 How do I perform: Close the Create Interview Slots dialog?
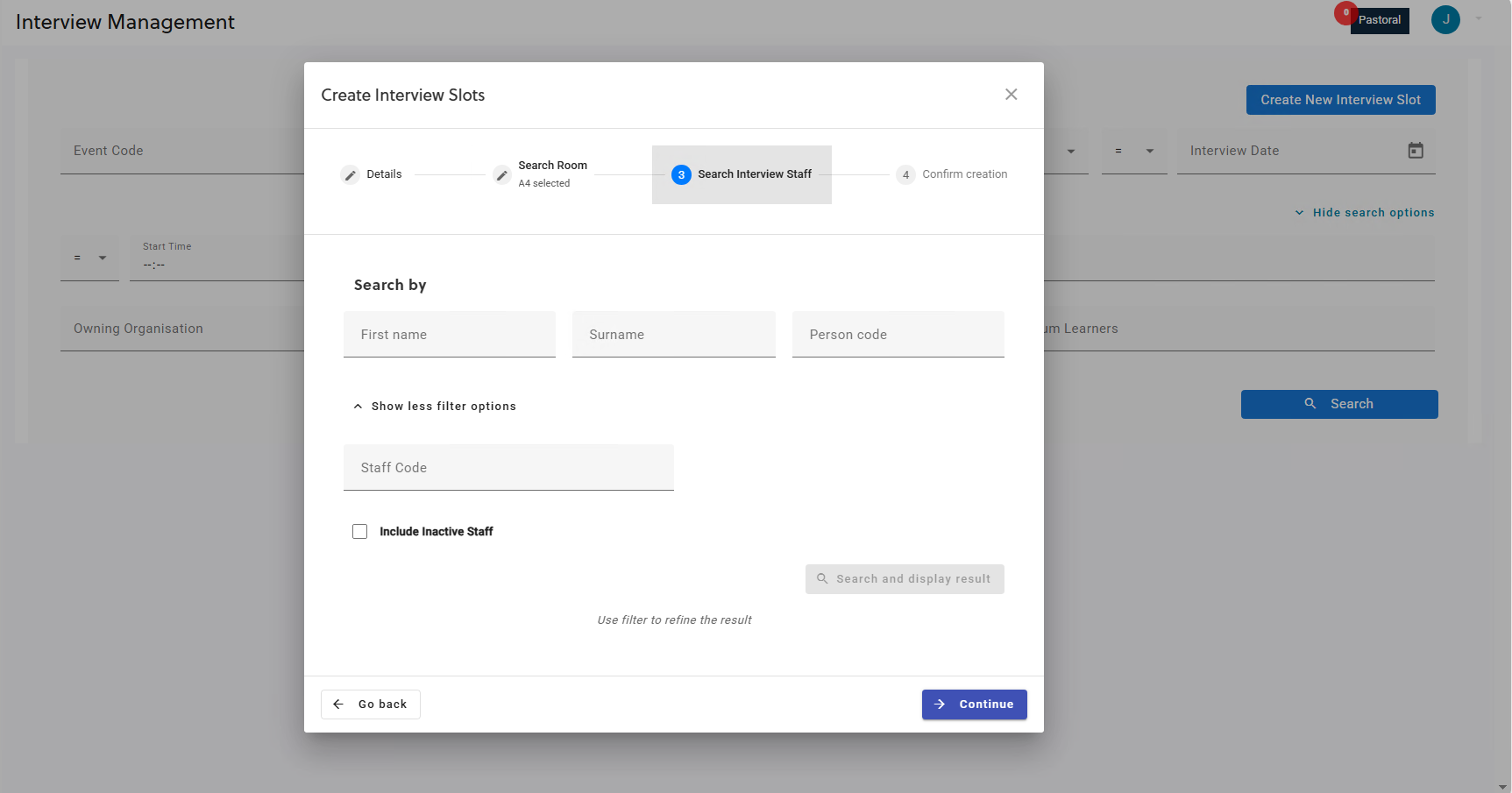[1011, 95]
